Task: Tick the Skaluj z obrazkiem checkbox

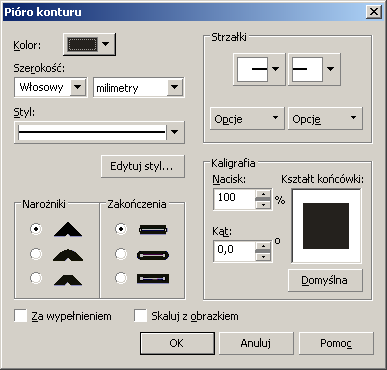Action: (x=140, y=316)
